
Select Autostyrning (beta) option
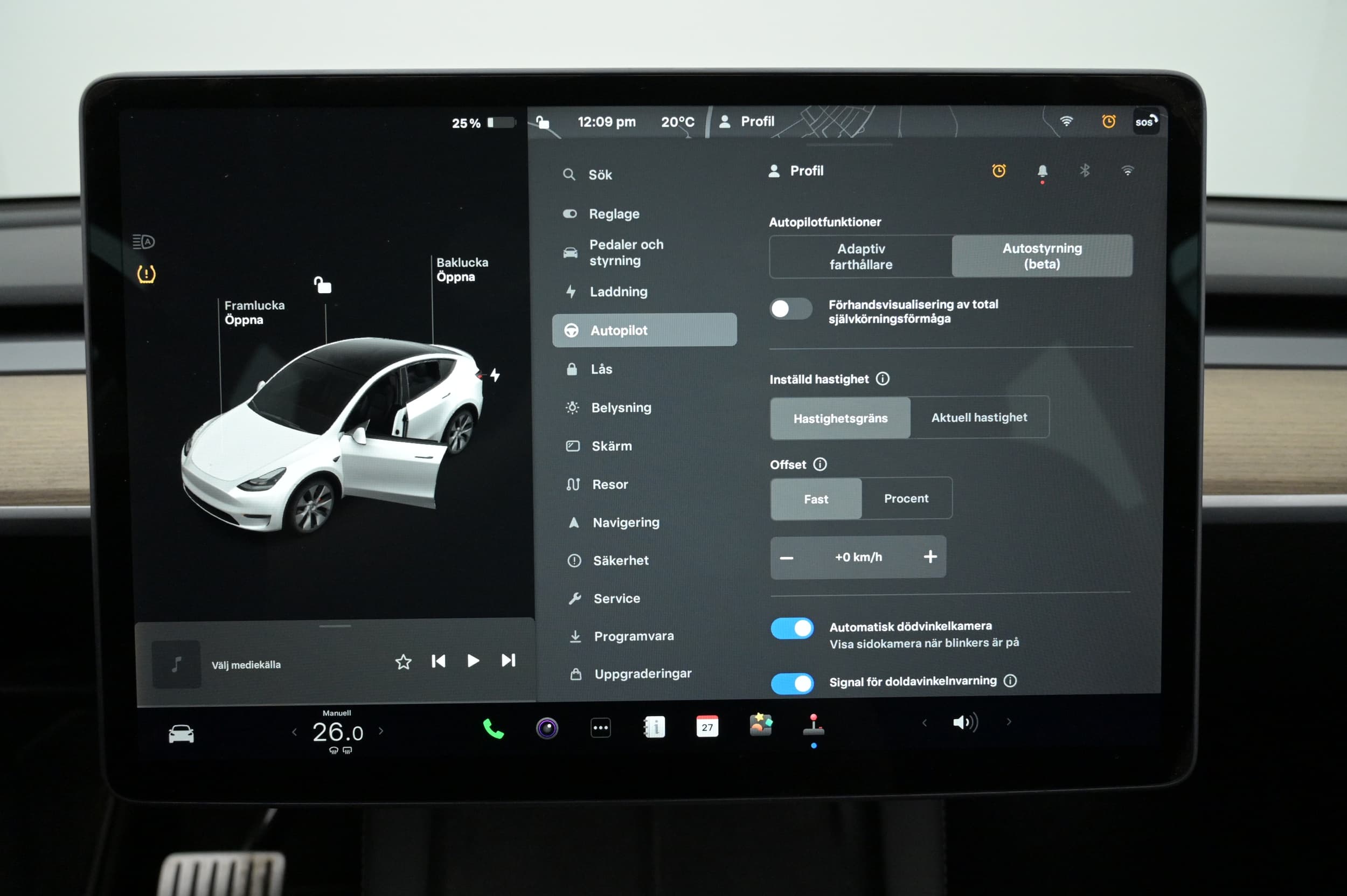pyautogui.click(x=1042, y=256)
